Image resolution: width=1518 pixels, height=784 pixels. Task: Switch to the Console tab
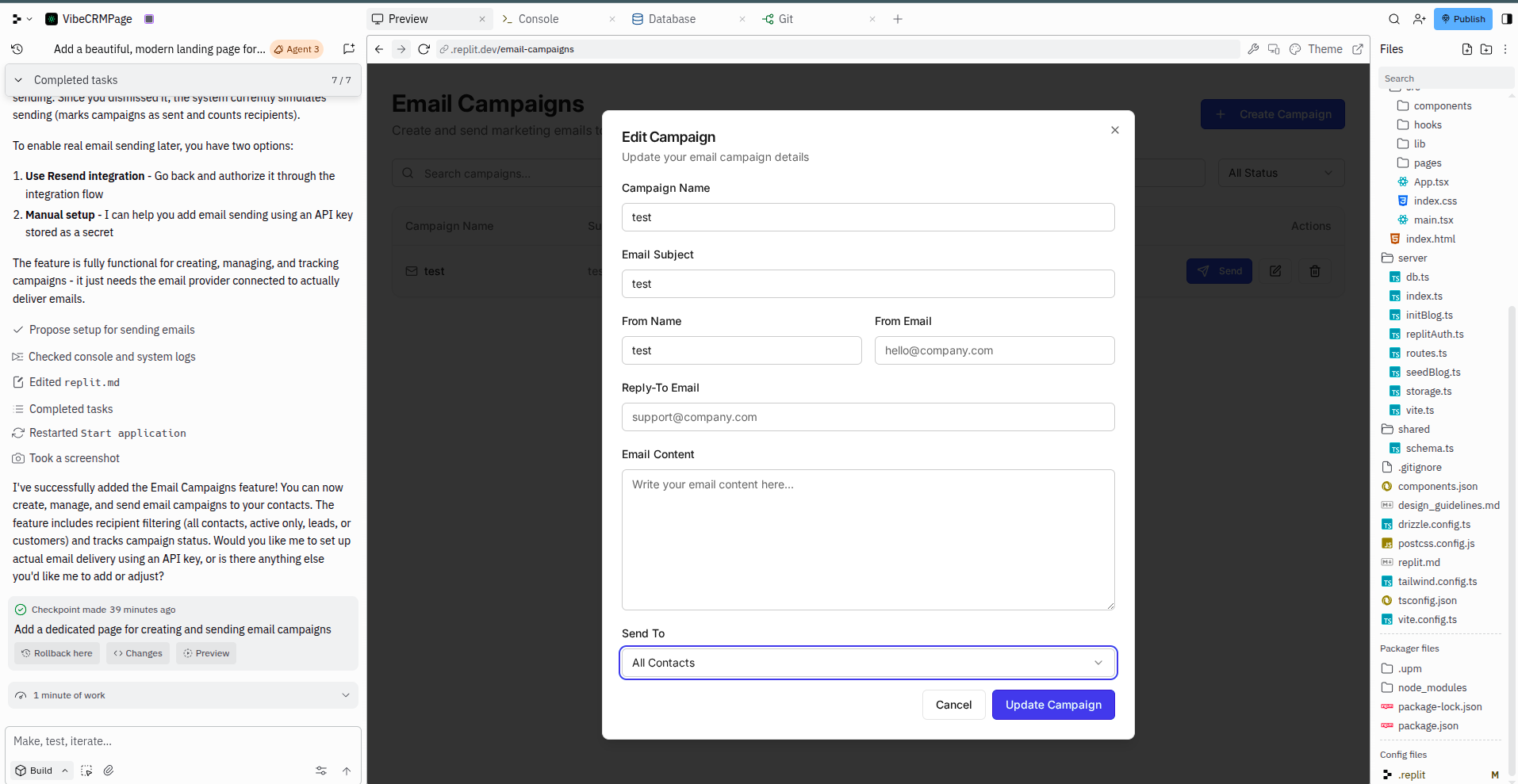(538, 19)
